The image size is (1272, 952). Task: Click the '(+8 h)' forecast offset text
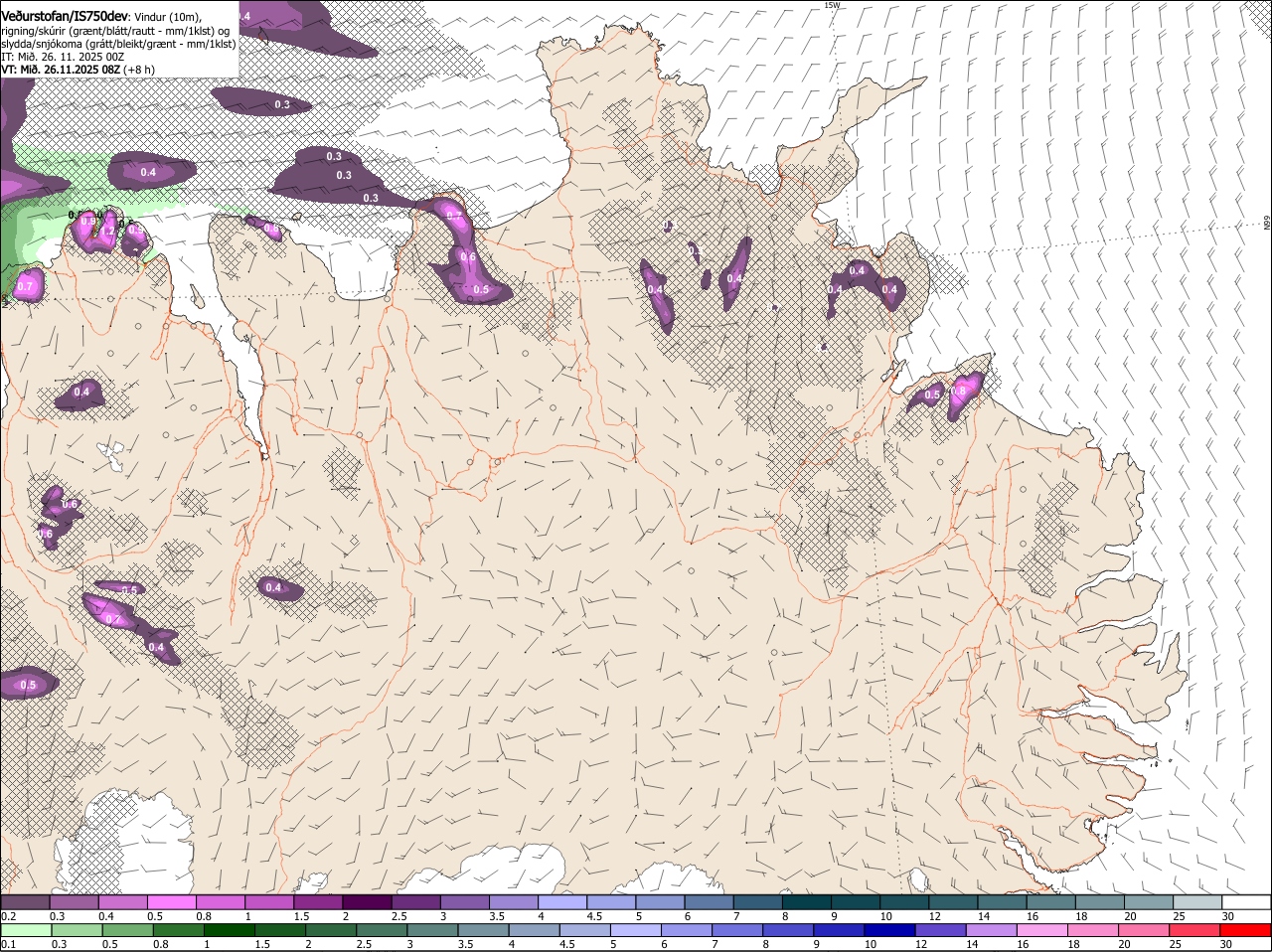tap(138, 70)
